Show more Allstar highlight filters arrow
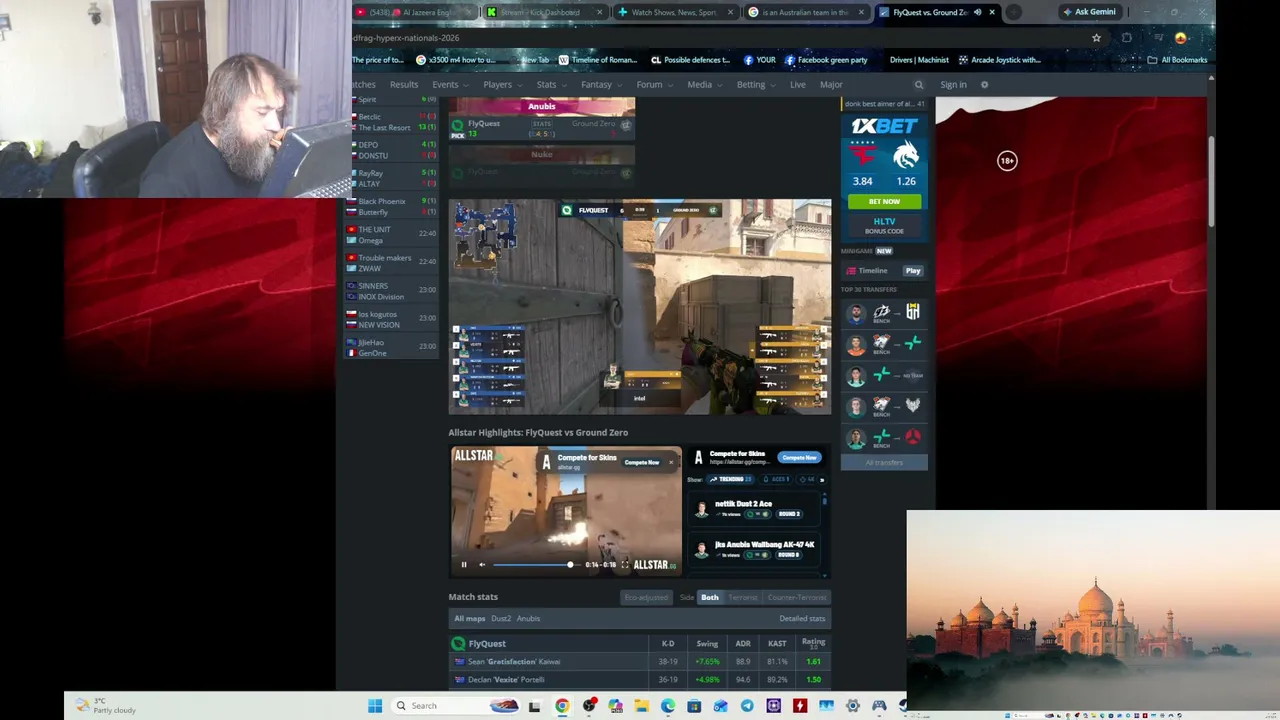The width and height of the screenshot is (1280, 720). pyautogui.click(x=822, y=480)
